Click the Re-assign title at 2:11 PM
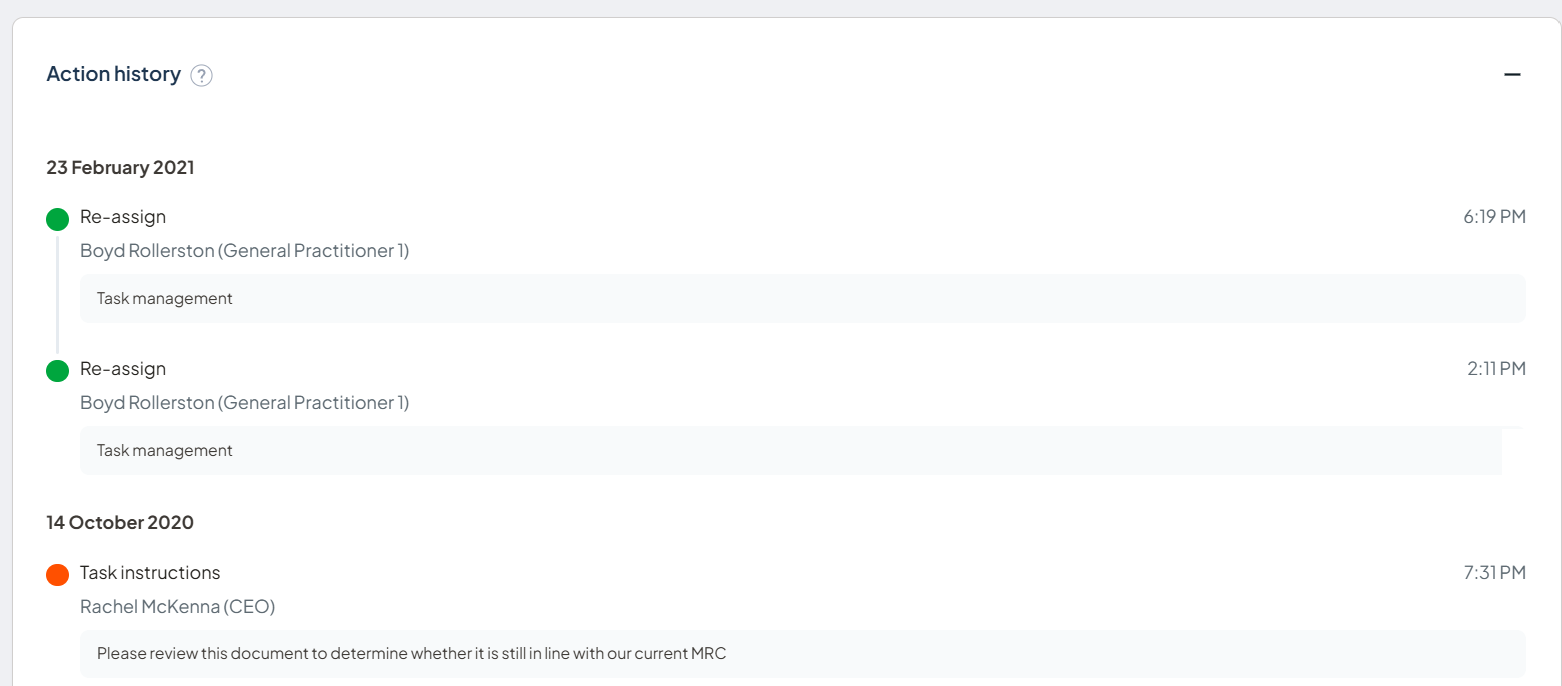The image size is (1562, 686). (123, 369)
